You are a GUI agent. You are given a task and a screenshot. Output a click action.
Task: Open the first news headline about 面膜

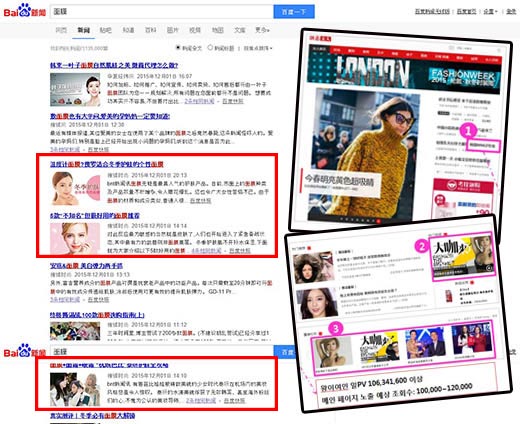114,65
